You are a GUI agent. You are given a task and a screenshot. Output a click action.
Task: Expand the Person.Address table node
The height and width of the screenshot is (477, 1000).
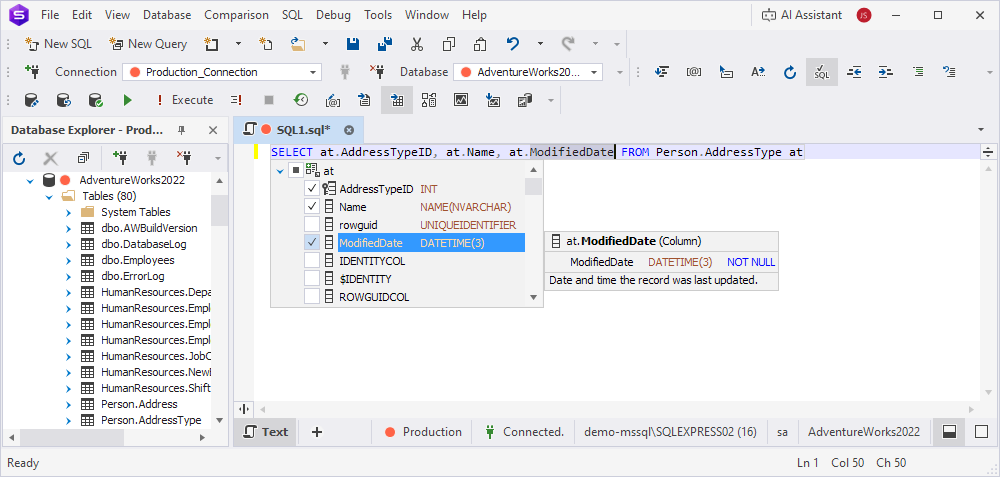68,404
